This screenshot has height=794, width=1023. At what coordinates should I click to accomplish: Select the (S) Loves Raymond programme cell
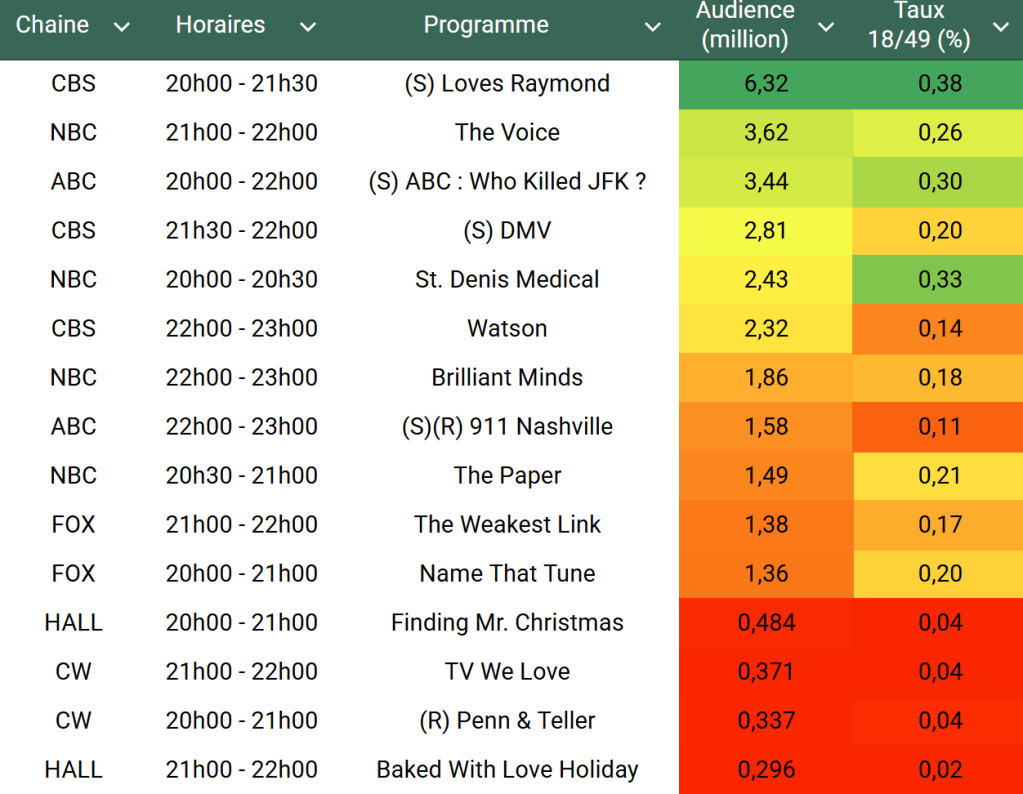507,84
